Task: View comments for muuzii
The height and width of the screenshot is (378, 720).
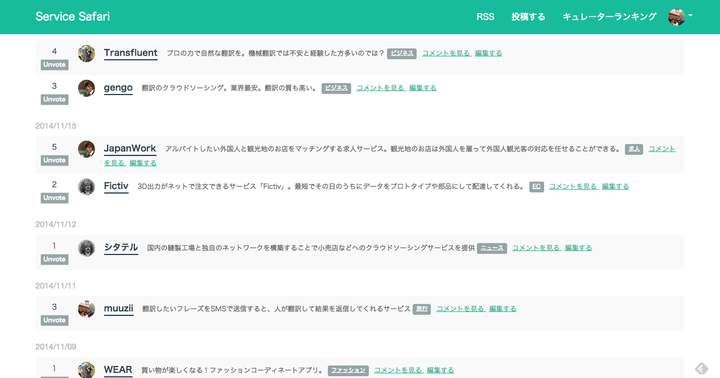Action: point(461,309)
